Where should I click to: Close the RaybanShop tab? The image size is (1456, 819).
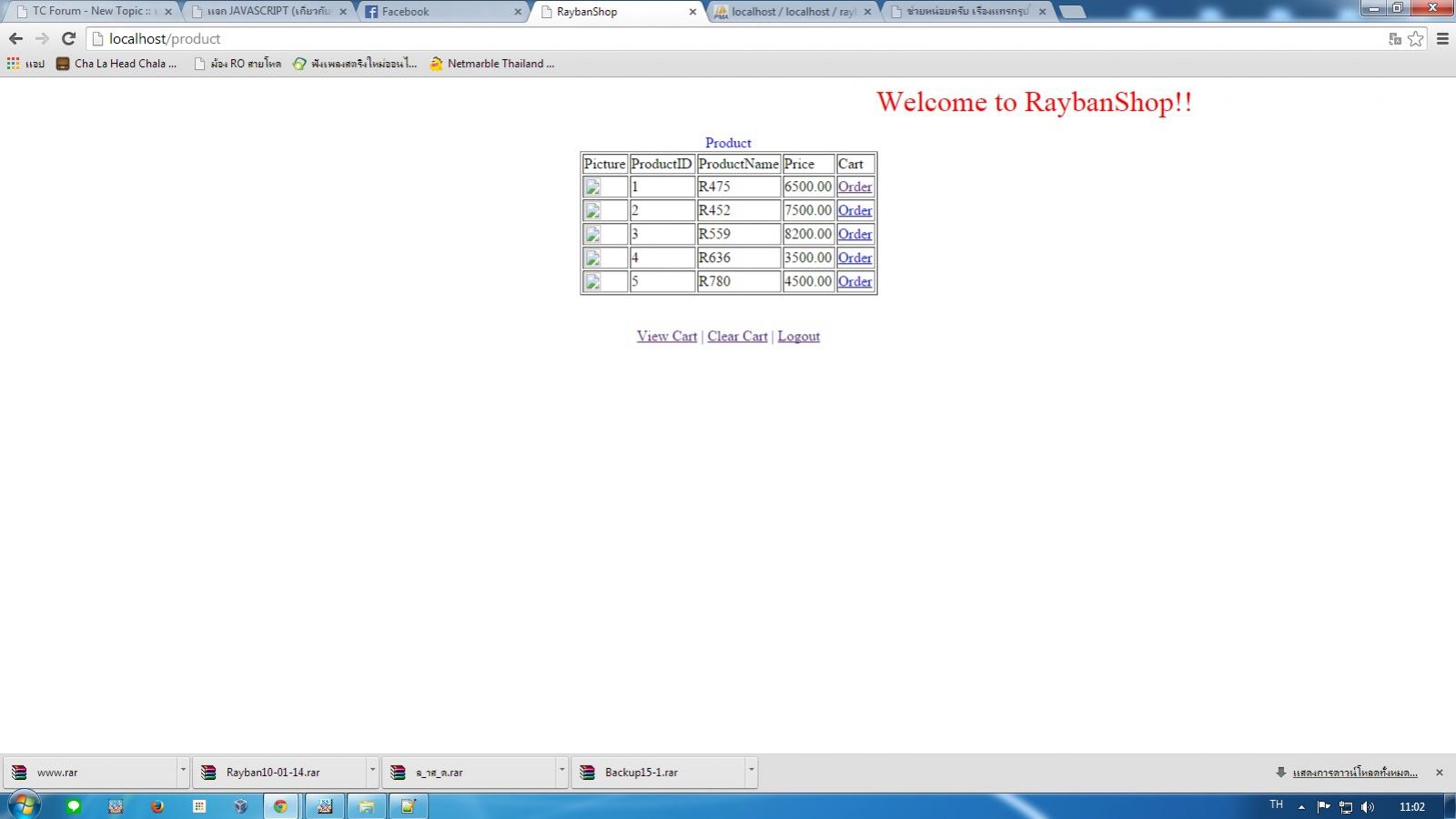tap(693, 12)
